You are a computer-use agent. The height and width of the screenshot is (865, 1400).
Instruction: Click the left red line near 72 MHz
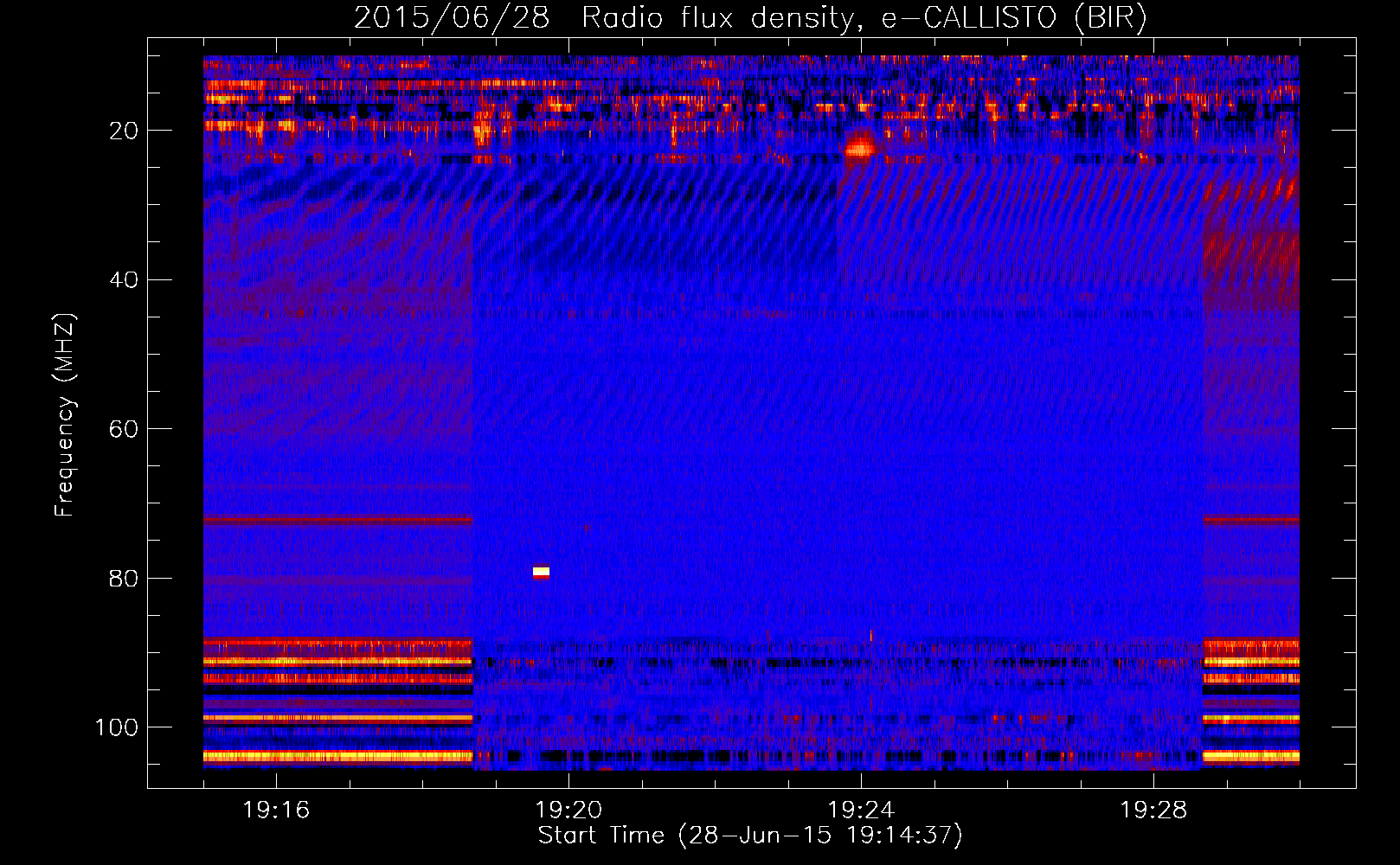coord(337,521)
